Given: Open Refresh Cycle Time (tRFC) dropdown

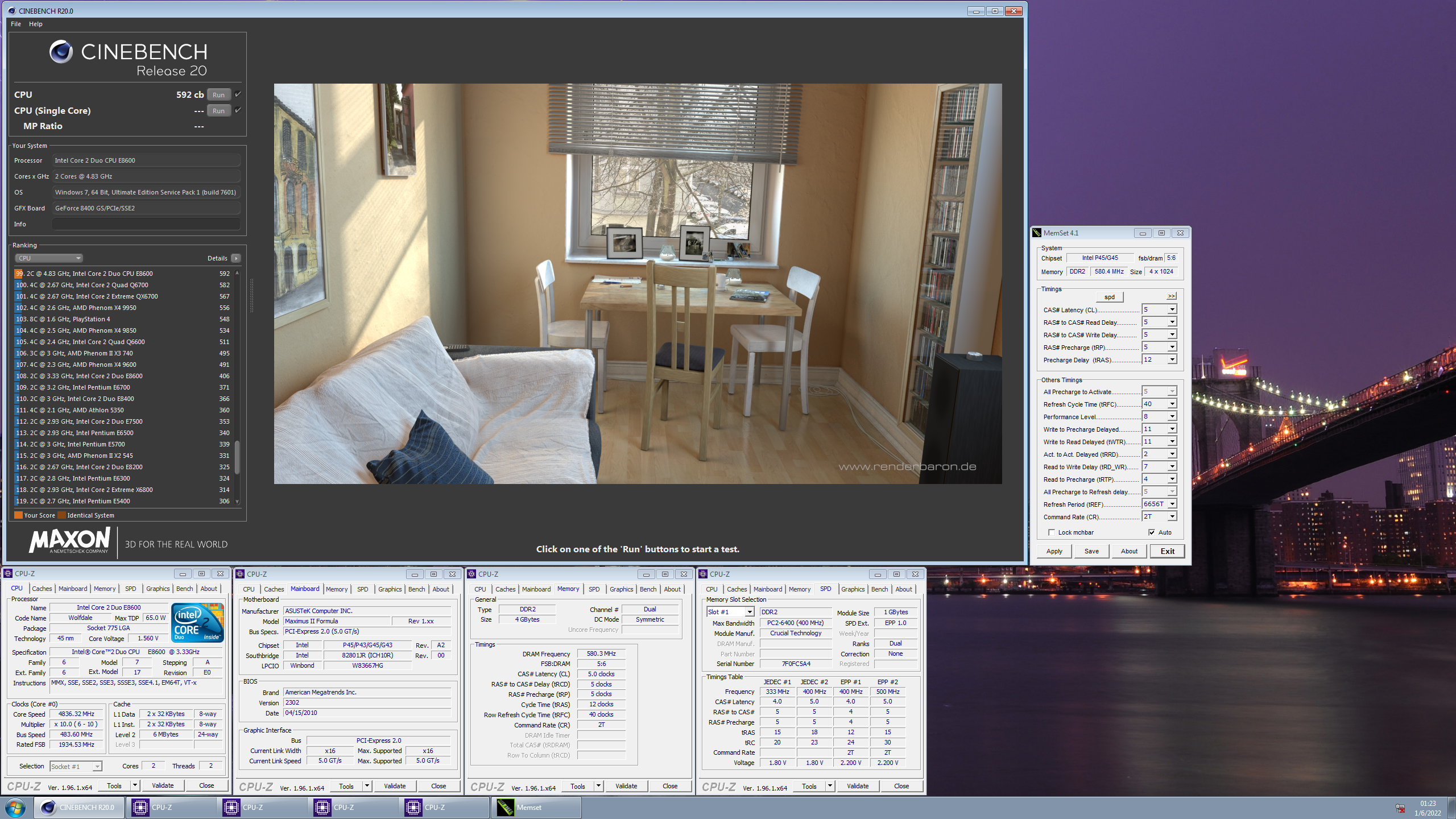Looking at the screenshot, I should pyautogui.click(x=1172, y=404).
